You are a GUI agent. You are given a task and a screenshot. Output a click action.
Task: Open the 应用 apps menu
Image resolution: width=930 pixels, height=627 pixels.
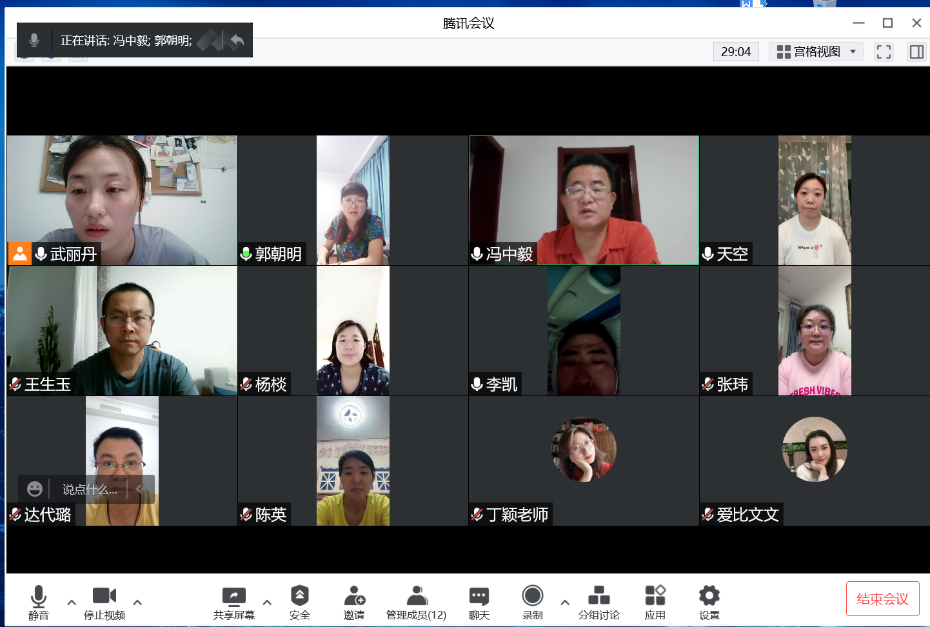click(x=655, y=602)
